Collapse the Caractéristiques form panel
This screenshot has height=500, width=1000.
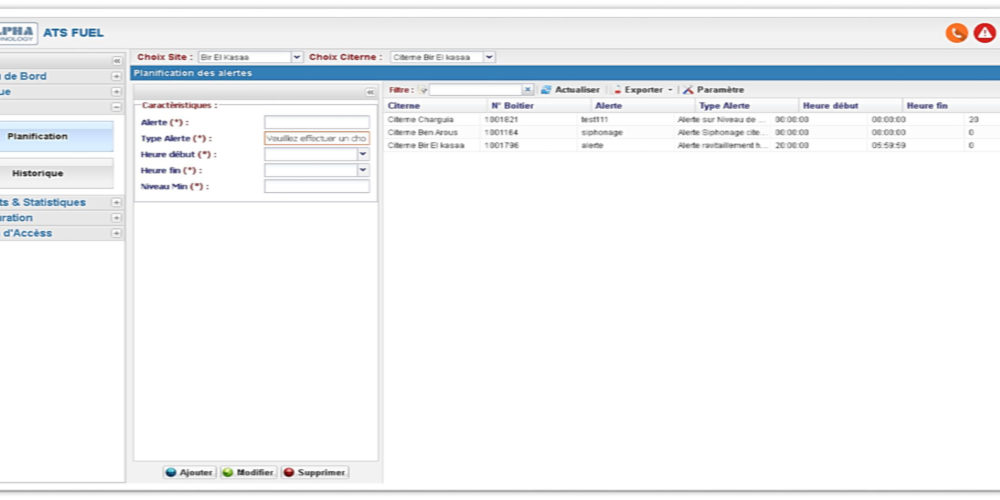370,92
